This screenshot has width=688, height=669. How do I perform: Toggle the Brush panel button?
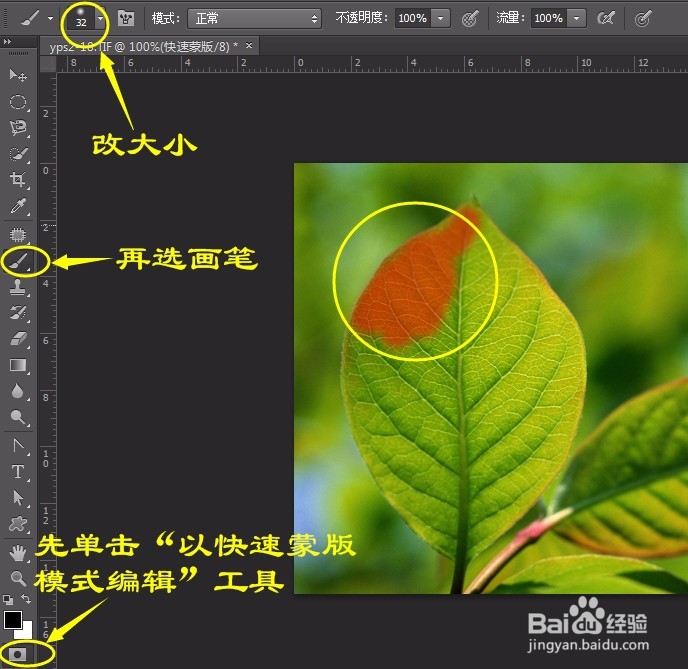point(126,18)
